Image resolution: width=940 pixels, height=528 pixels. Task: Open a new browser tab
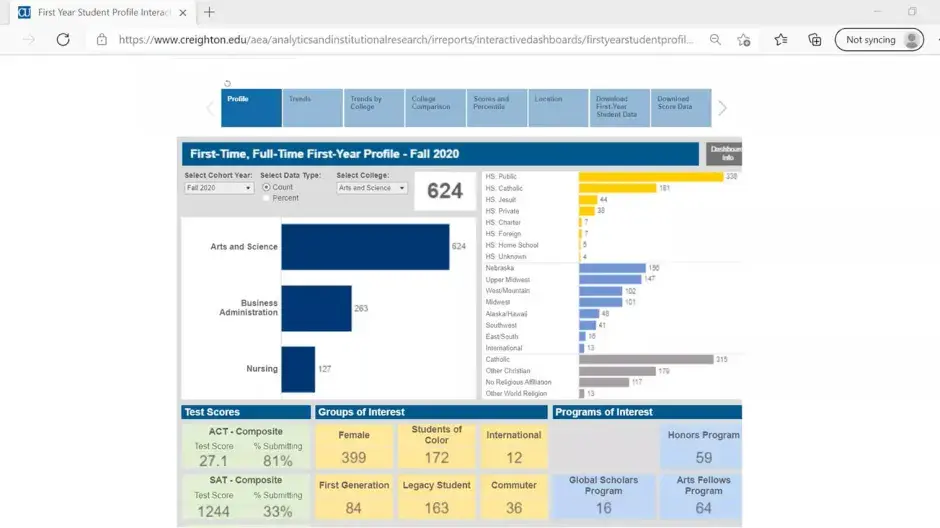(209, 12)
